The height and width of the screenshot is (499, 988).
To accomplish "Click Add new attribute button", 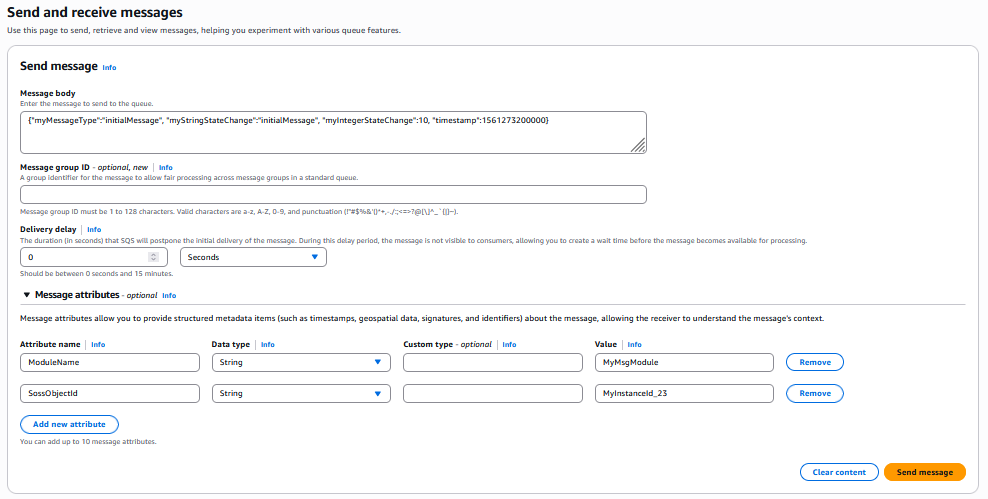I will point(69,424).
